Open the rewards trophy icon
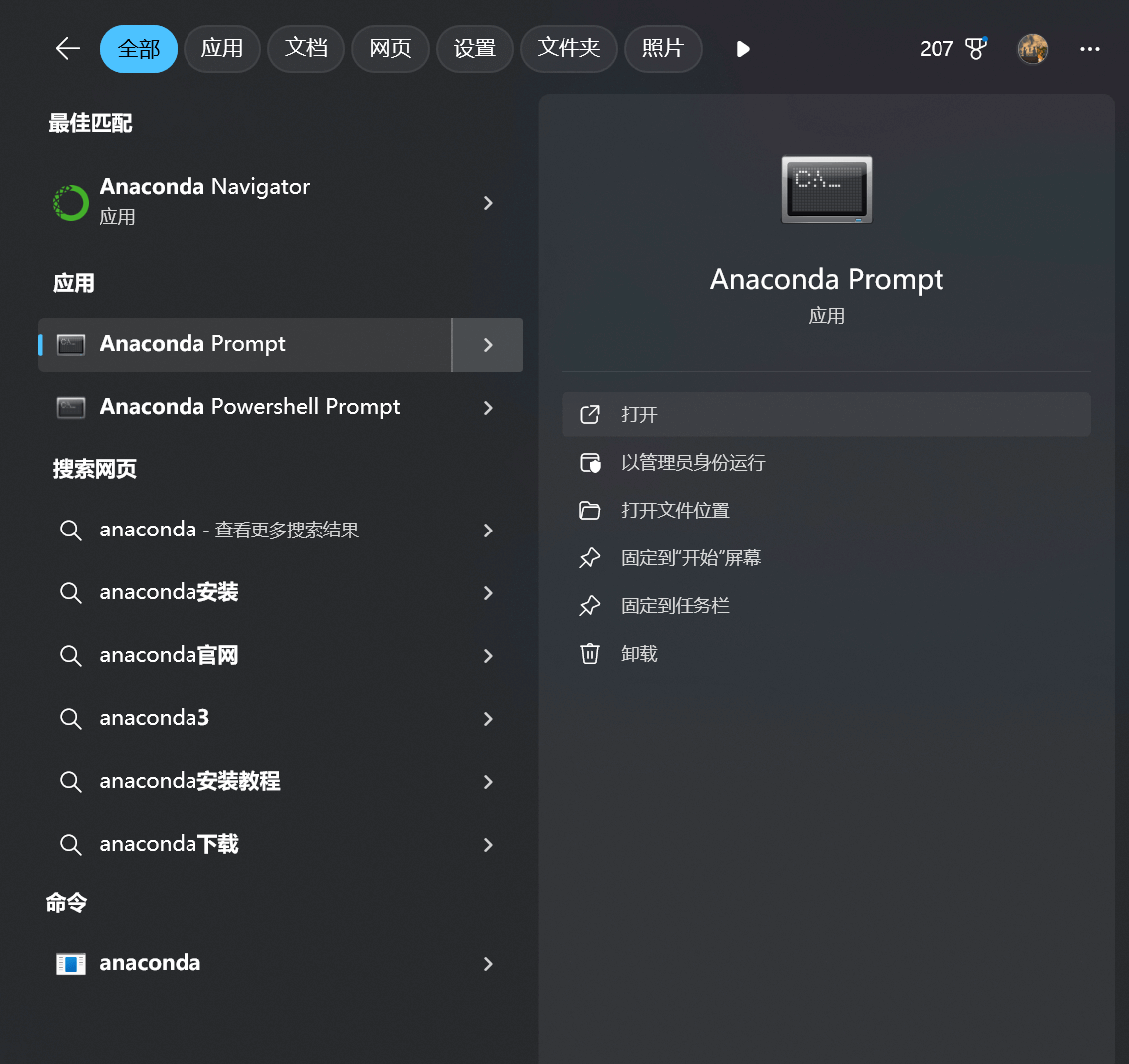This screenshot has height=1064, width=1129. (x=976, y=48)
